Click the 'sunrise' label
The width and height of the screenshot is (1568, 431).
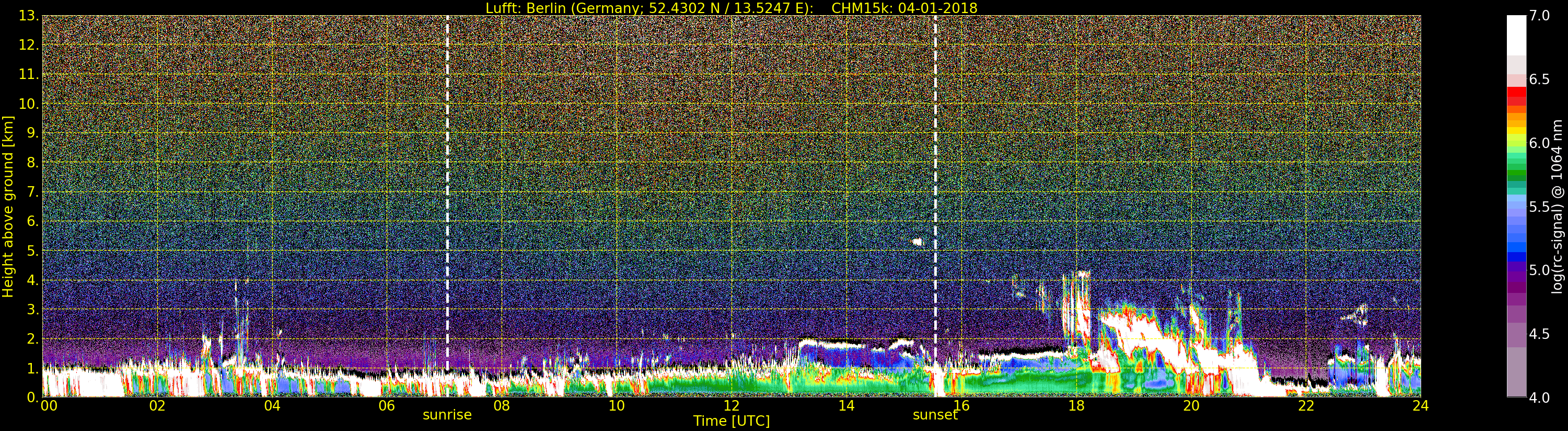tap(447, 415)
